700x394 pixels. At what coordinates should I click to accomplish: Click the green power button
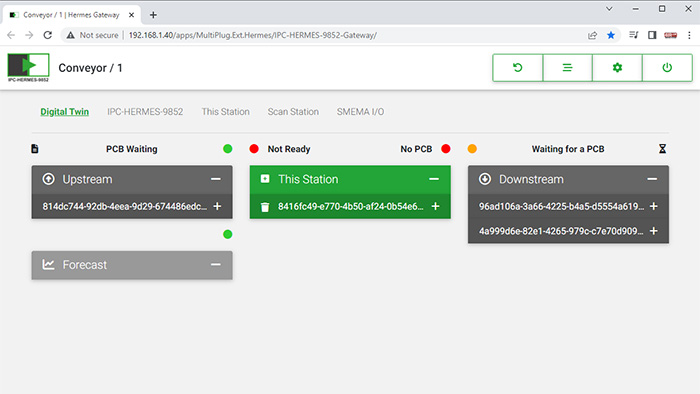click(667, 68)
